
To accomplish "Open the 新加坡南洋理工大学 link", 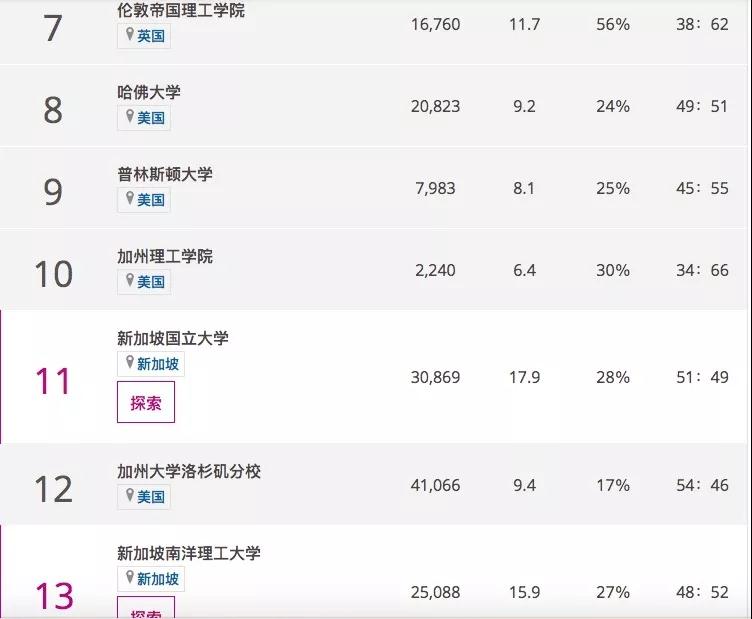I will [x=189, y=553].
